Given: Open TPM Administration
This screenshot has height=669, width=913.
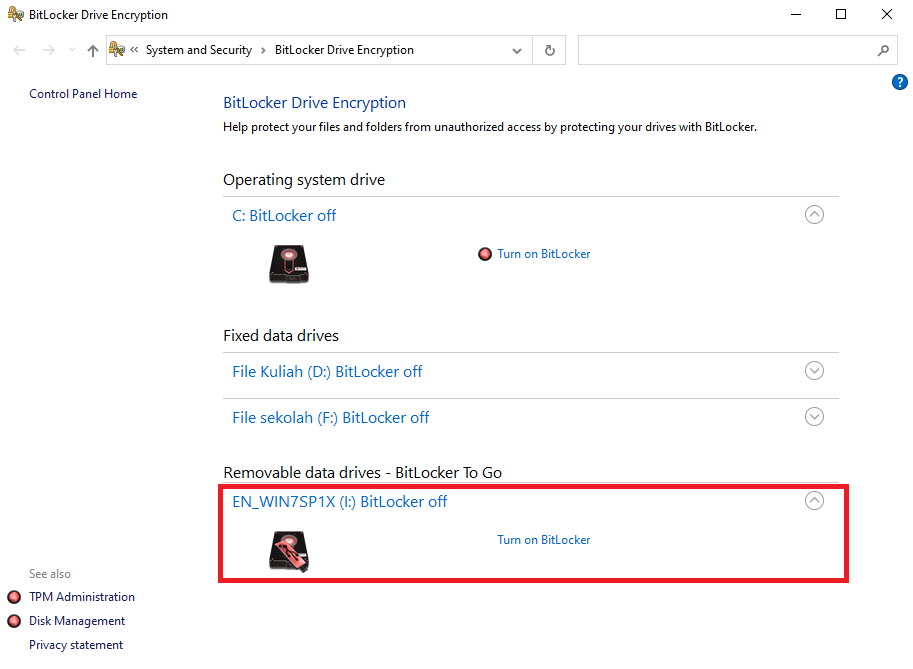Looking at the screenshot, I should 82,597.
